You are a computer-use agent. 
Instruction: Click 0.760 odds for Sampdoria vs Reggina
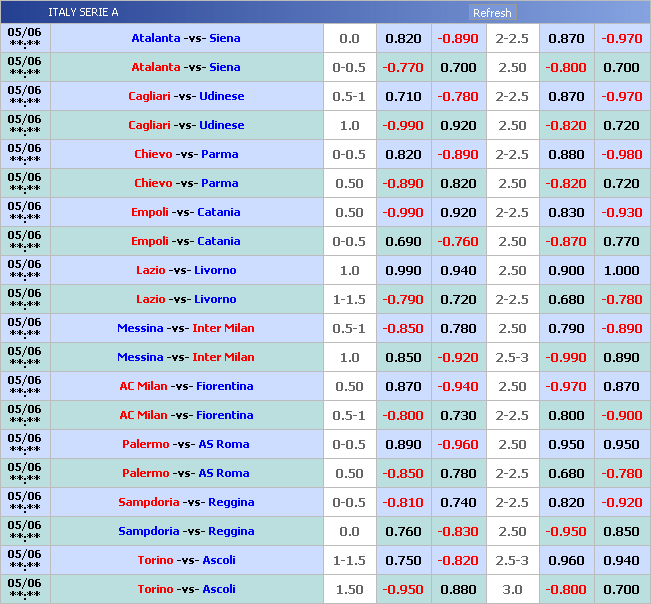click(403, 531)
